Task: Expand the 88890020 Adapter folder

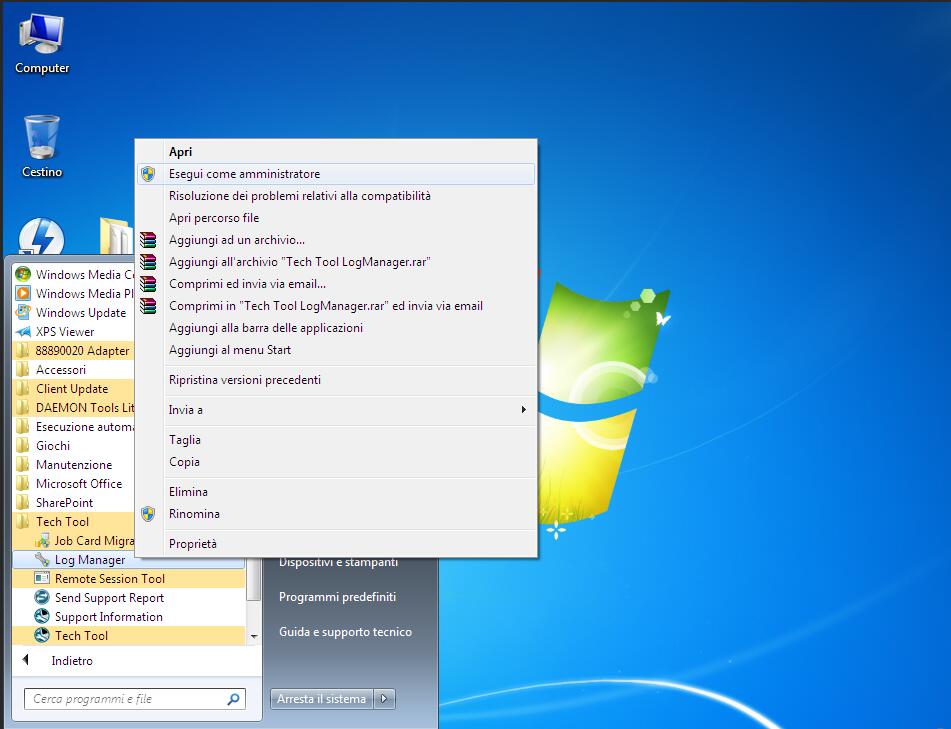Action: point(74,351)
